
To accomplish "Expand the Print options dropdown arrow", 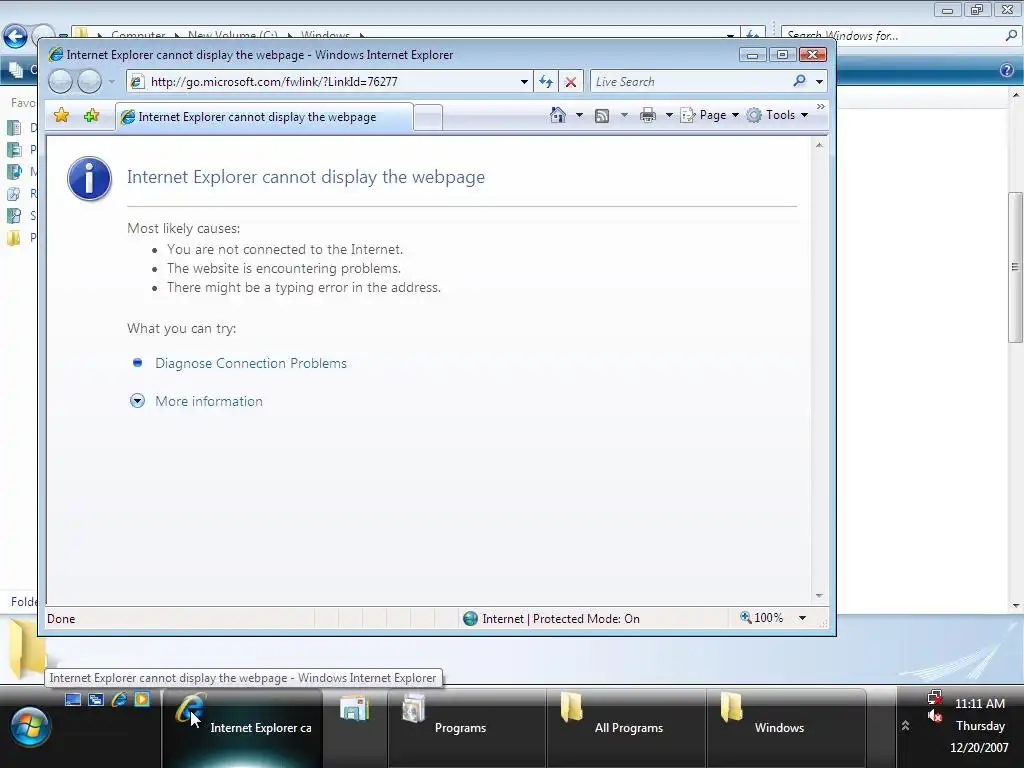I will [669, 115].
